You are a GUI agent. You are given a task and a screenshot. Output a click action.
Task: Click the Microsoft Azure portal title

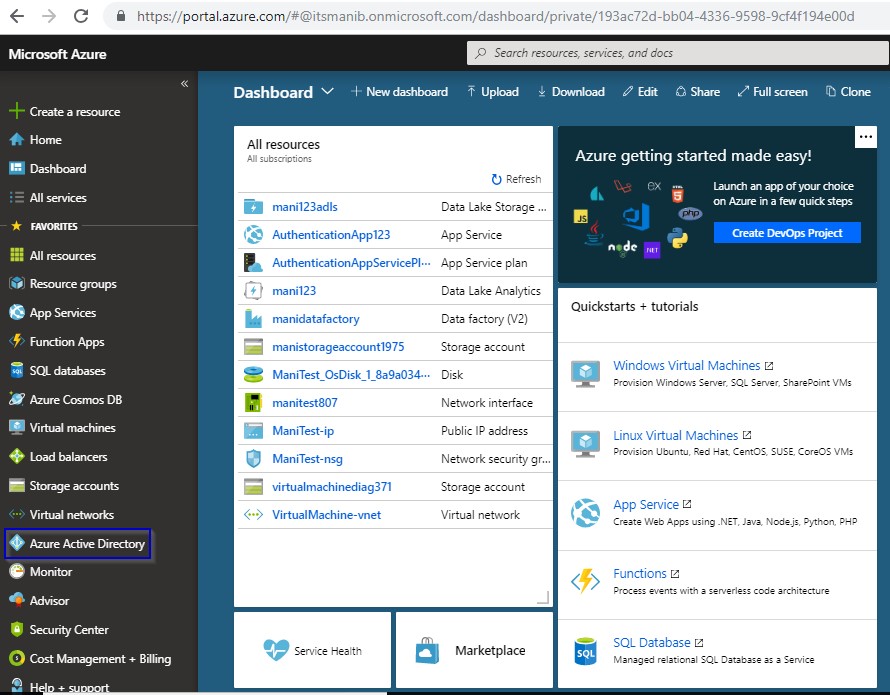click(x=57, y=54)
